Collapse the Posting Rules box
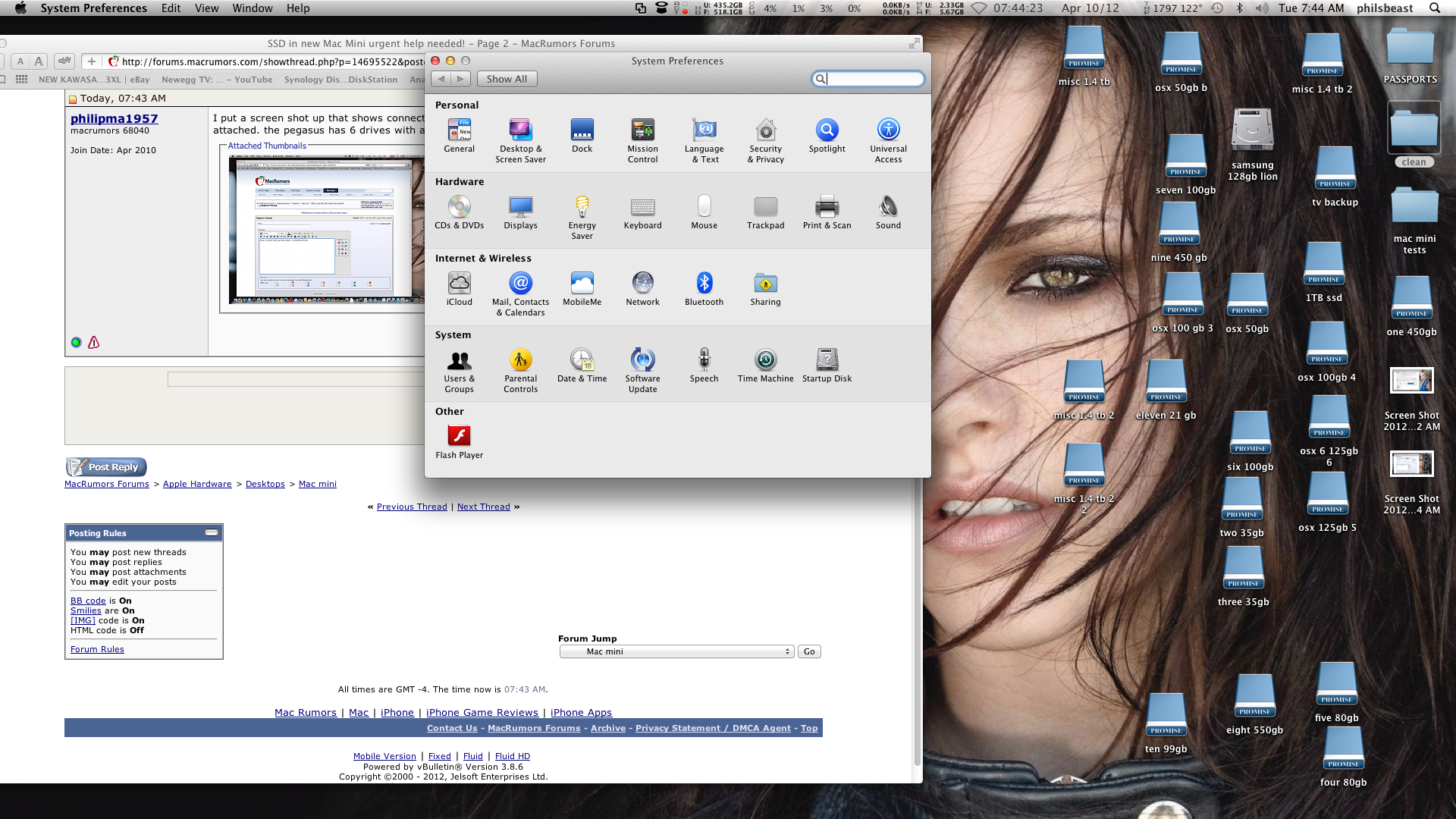This screenshot has width=1456, height=819. 212,533
